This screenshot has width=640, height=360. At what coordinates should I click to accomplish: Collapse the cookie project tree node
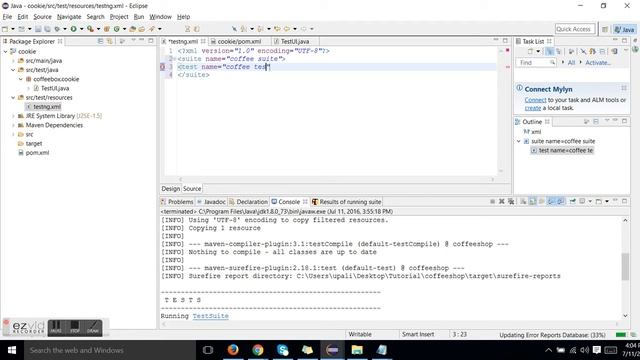(x=6, y=51)
